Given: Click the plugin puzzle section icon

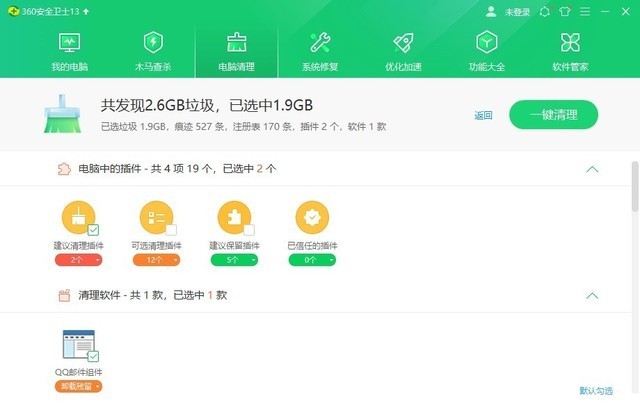Looking at the screenshot, I should coord(64,169).
